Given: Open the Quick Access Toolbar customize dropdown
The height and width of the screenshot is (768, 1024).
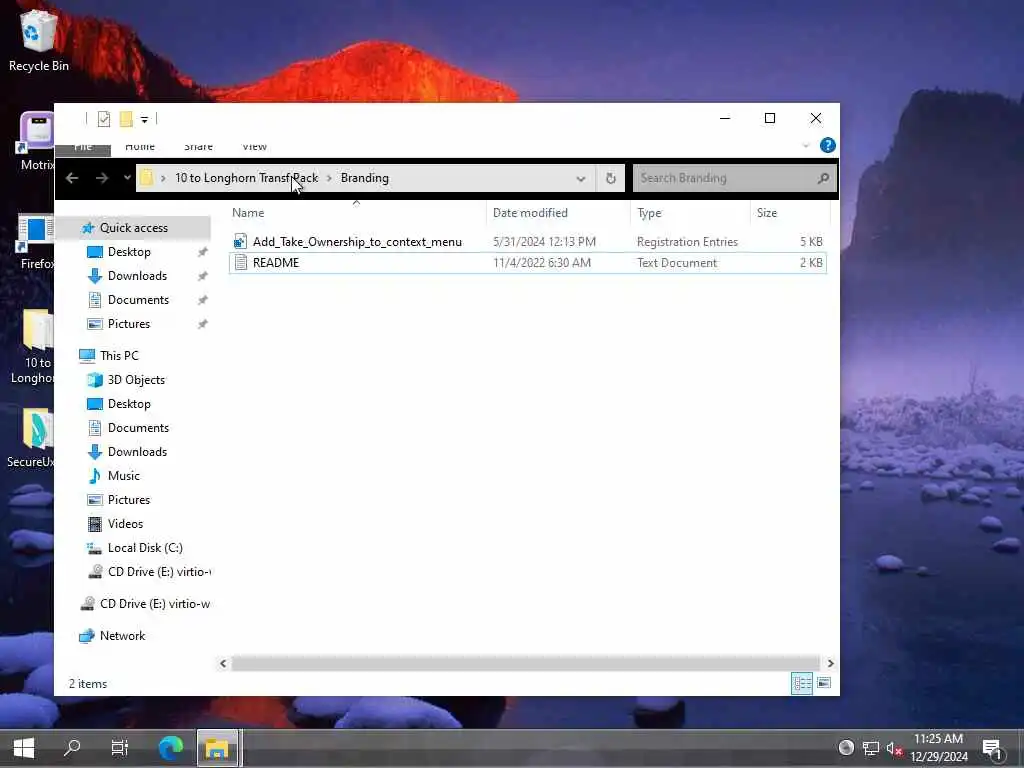Looking at the screenshot, I should (x=144, y=119).
